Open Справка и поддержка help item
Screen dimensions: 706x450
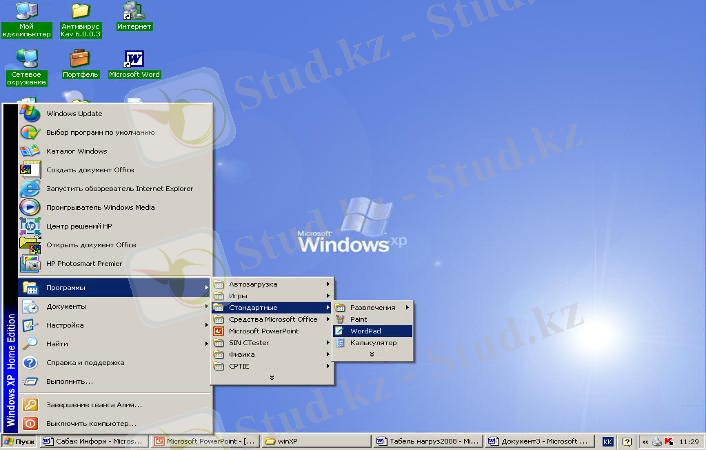tap(85, 362)
